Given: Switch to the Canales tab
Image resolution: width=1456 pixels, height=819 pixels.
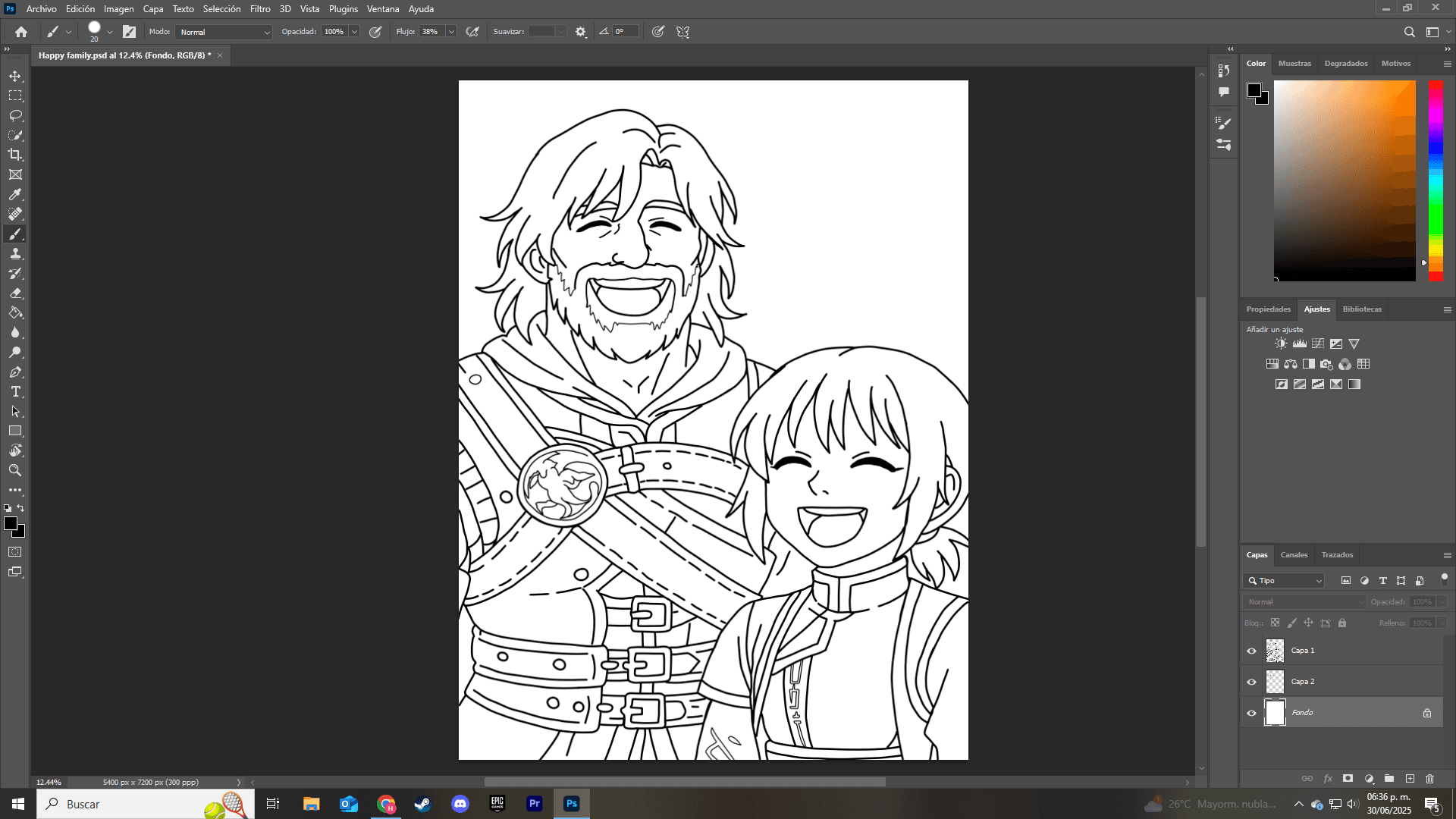Looking at the screenshot, I should coord(1294,555).
